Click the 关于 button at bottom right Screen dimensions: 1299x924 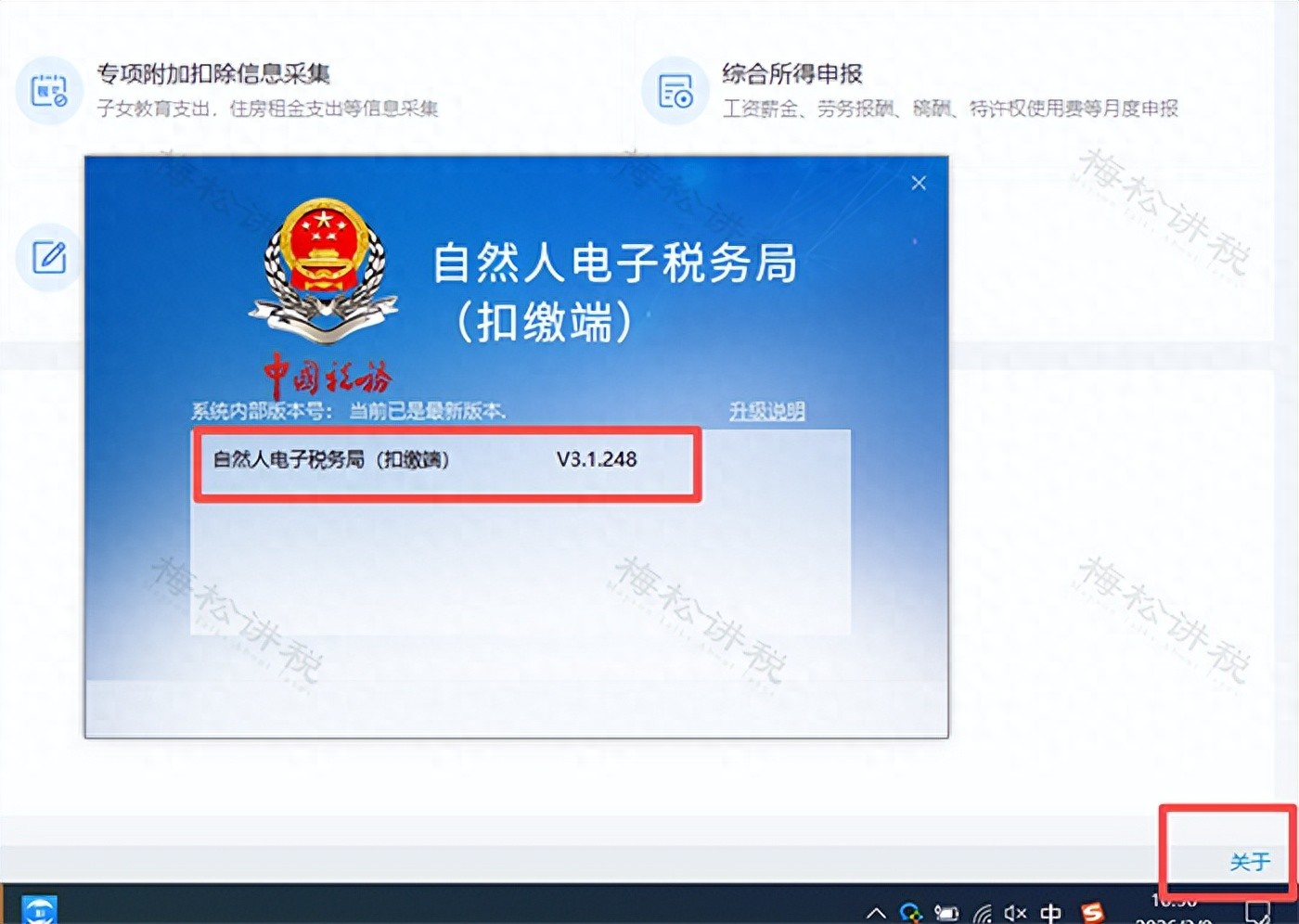point(1251,862)
